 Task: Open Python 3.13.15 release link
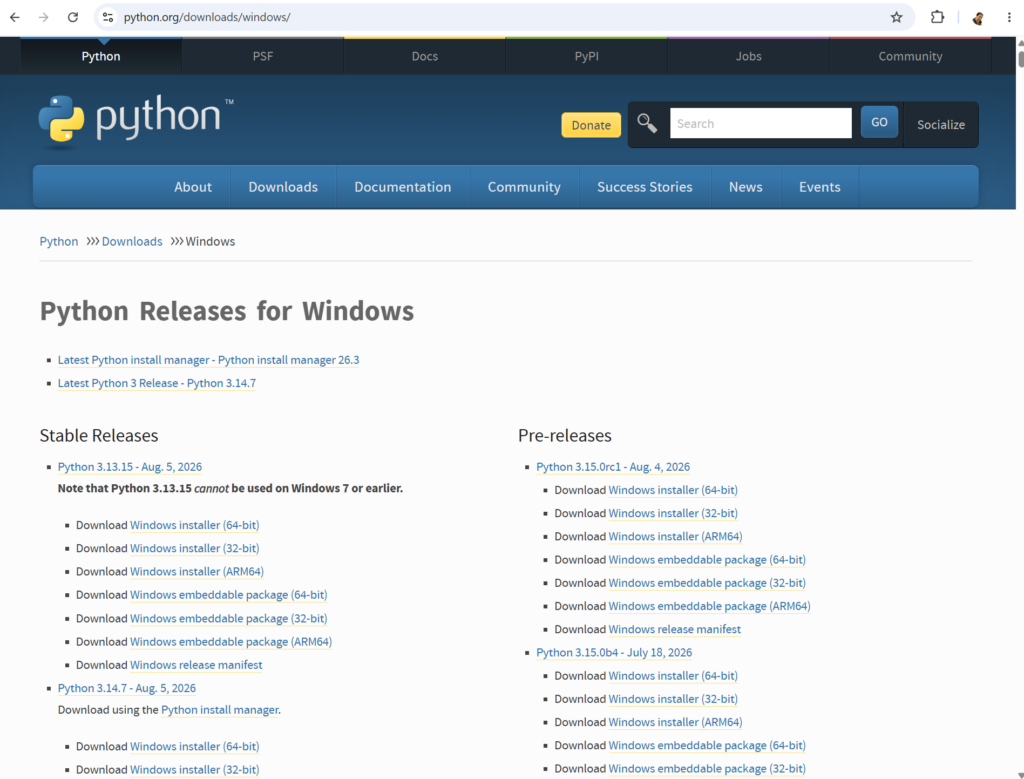[x=130, y=467]
